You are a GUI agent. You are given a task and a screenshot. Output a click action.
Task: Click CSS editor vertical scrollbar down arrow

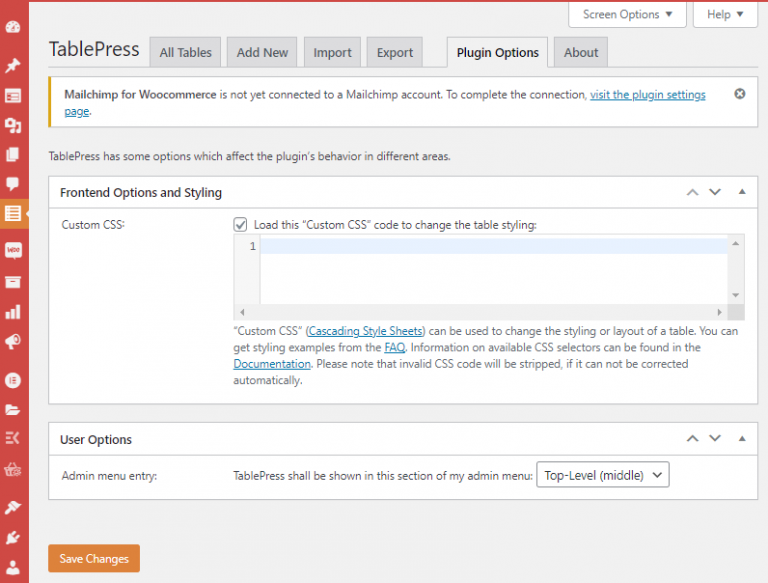pyautogui.click(x=735, y=295)
